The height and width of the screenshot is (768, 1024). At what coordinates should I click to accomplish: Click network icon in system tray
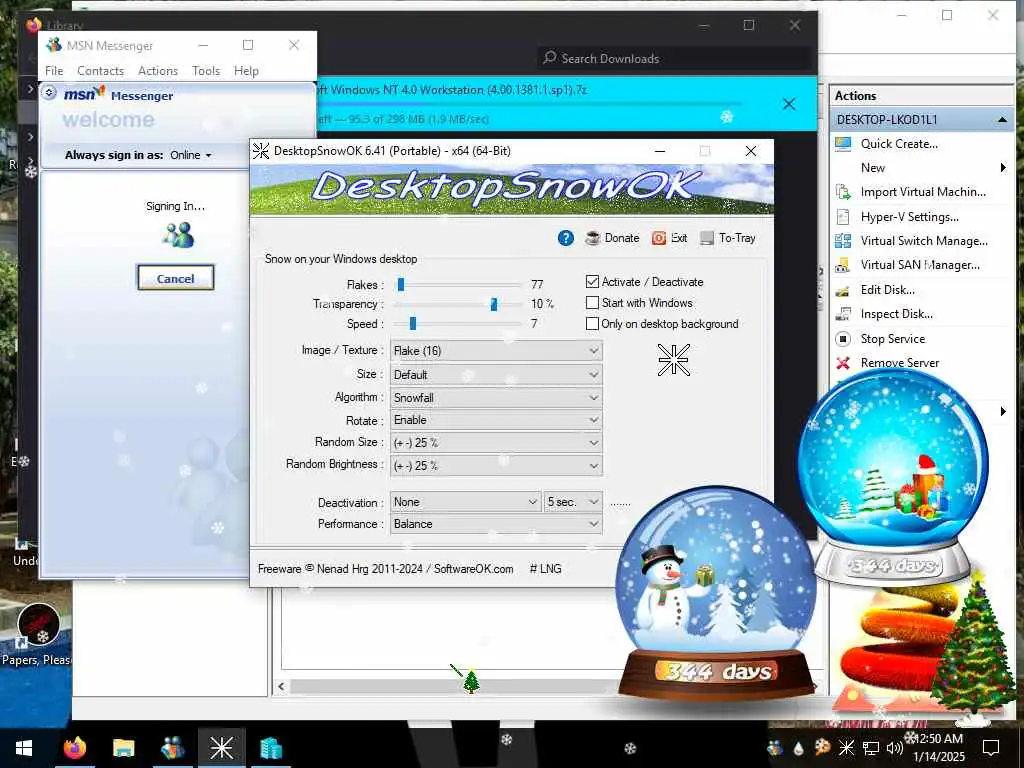pos(871,748)
